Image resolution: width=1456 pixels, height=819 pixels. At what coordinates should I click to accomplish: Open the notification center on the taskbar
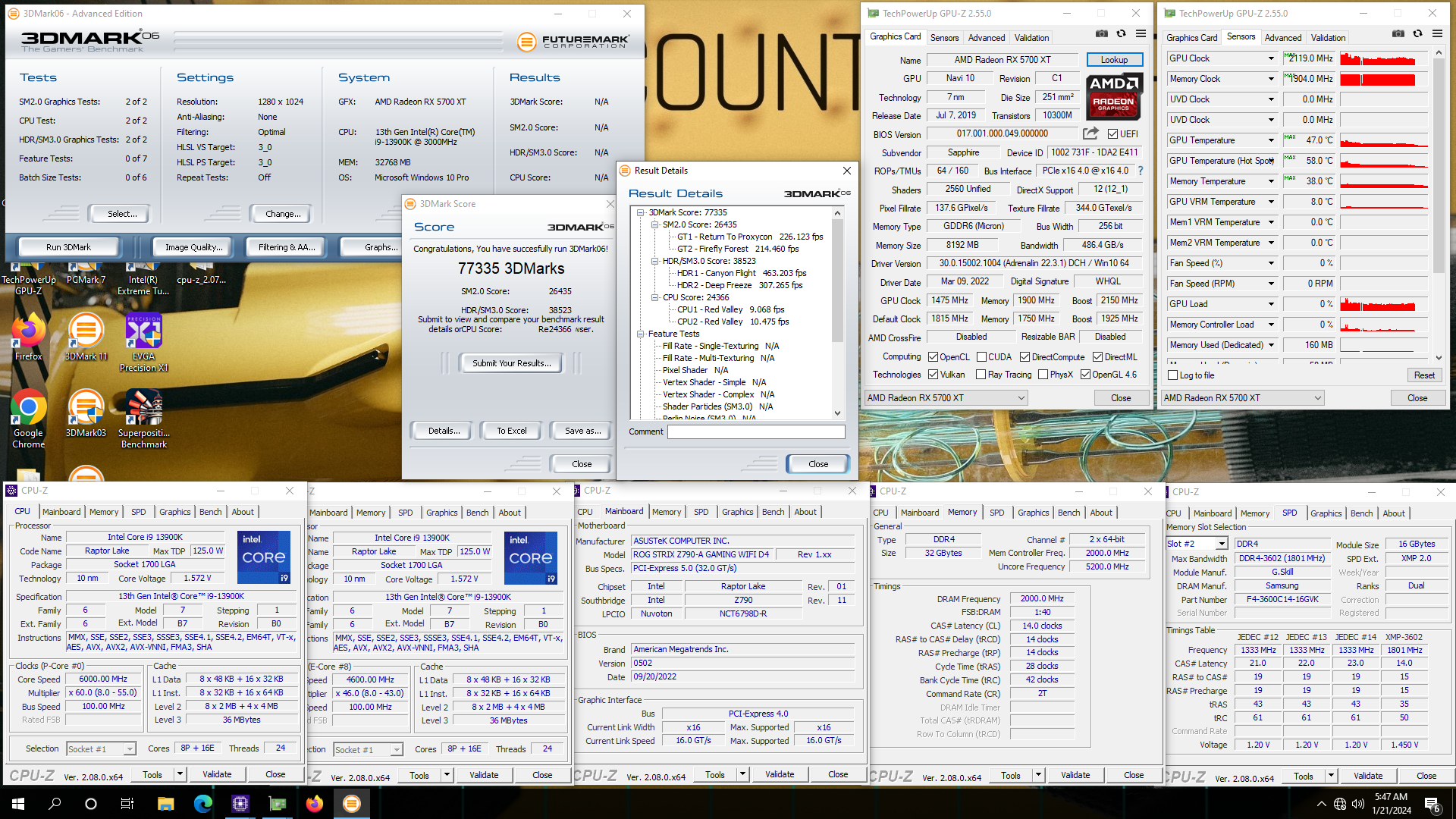click(1432, 804)
